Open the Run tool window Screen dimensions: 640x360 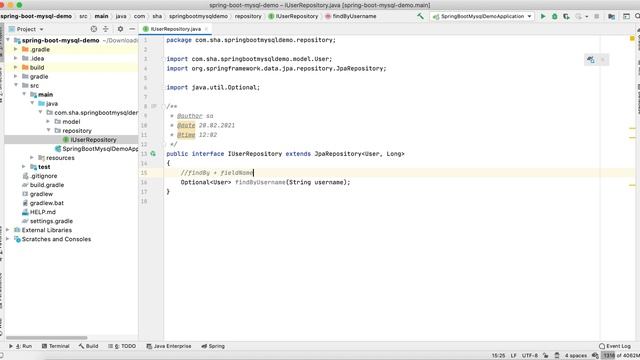click(x=20, y=346)
